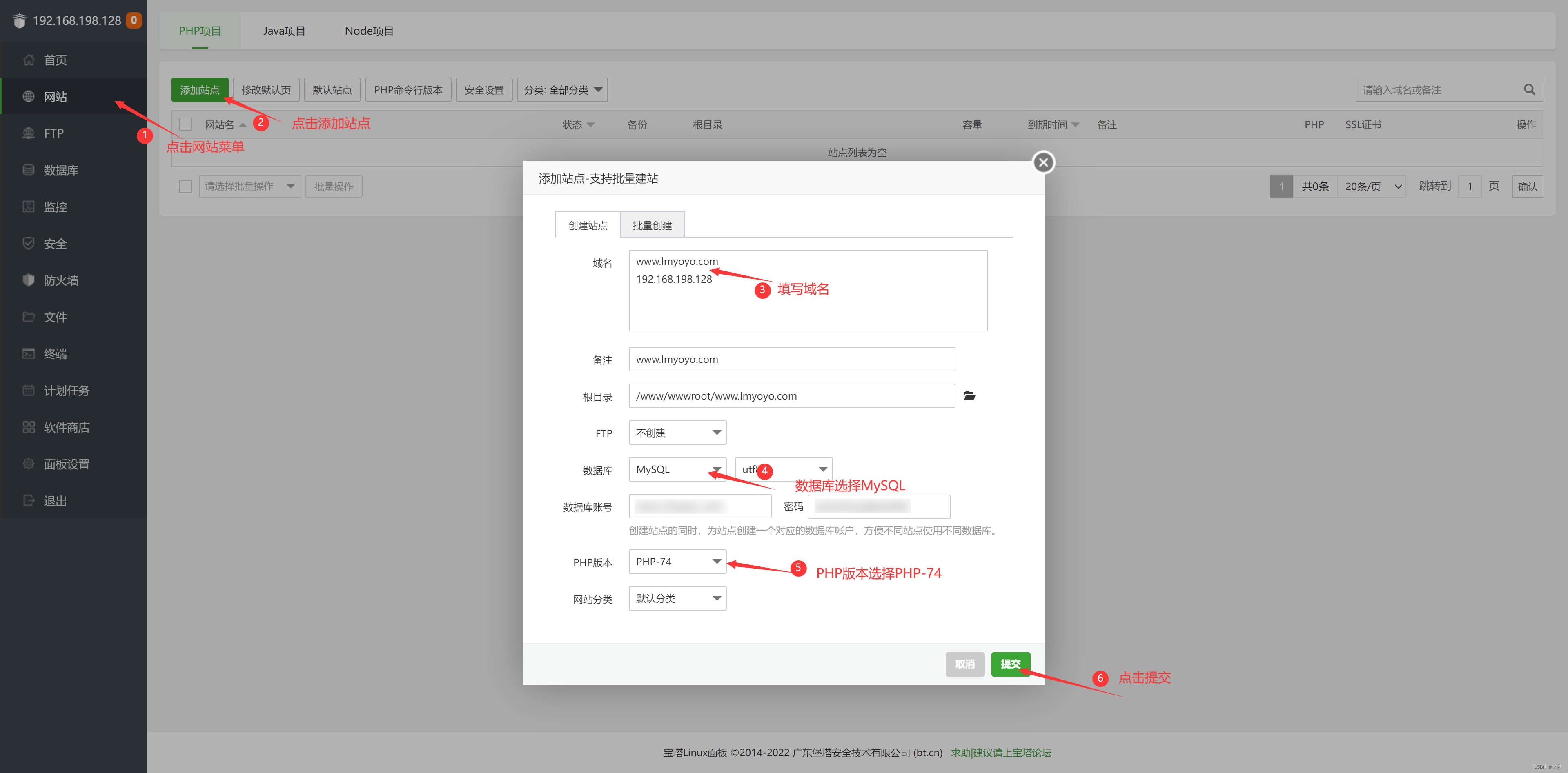Open the FTP 不创建 dropdown
This screenshot has width=1568, height=773.
(x=677, y=433)
